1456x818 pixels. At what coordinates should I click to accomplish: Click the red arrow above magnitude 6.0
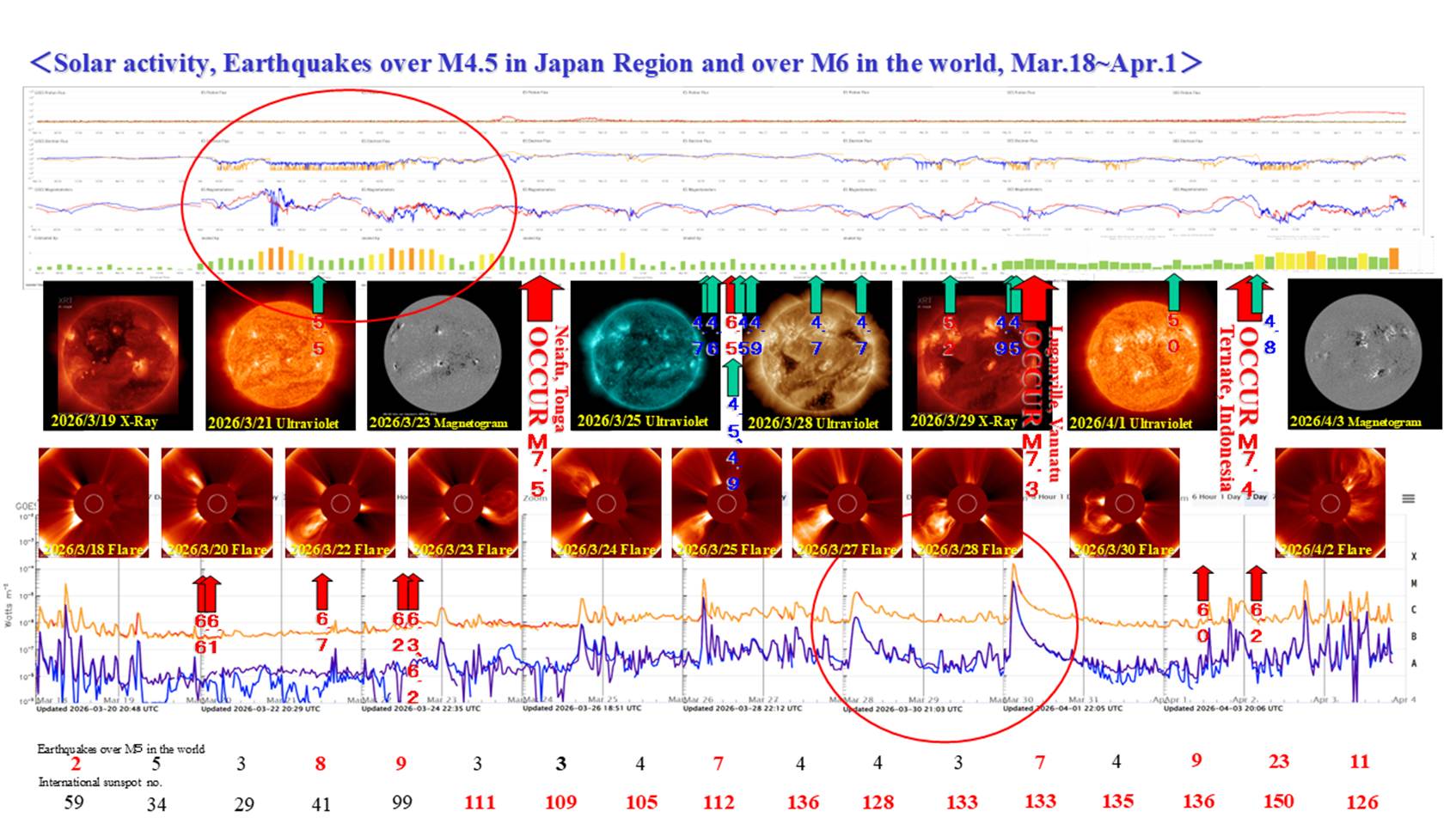[x=1203, y=583]
